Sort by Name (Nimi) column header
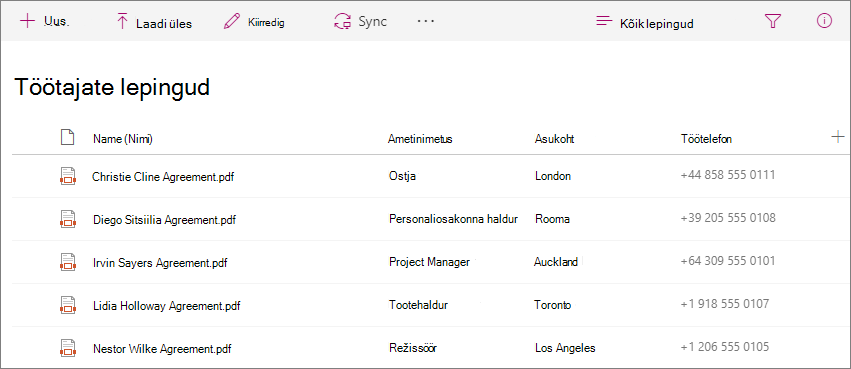Image resolution: width=851 pixels, height=369 pixels. (x=123, y=139)
